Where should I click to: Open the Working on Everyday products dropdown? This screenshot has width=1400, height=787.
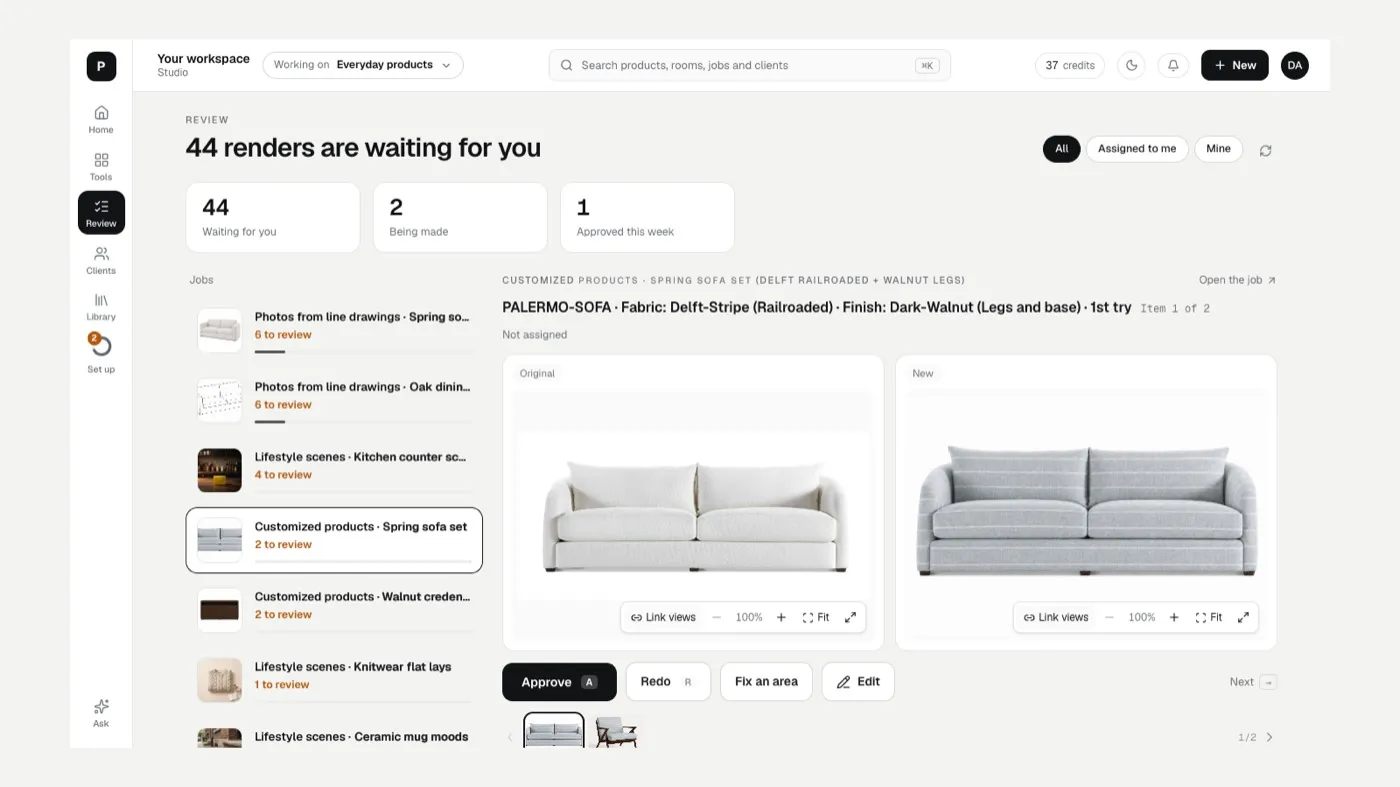(363, 65)
